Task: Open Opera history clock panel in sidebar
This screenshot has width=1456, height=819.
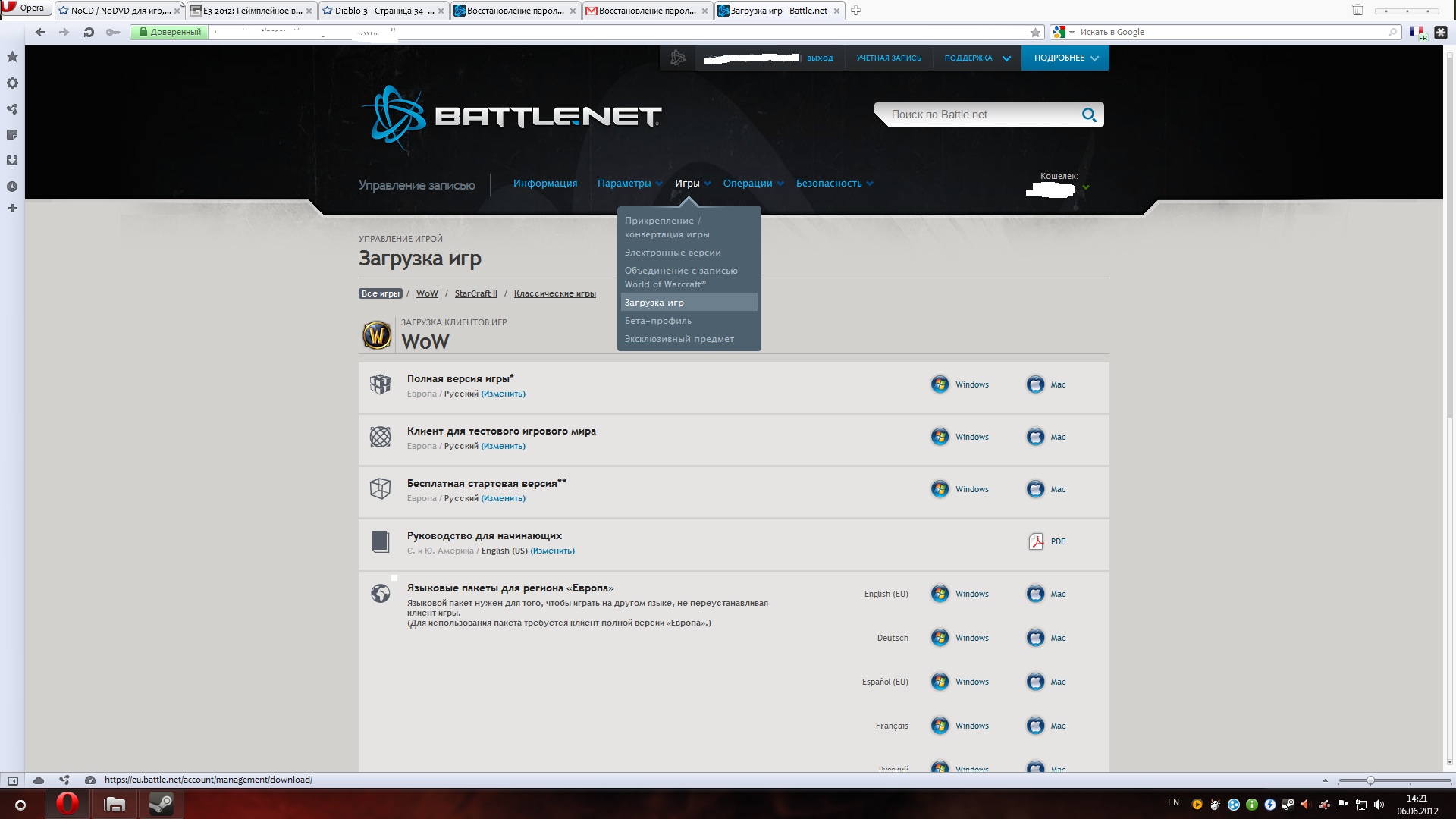Action: click(x=12, y=187)
